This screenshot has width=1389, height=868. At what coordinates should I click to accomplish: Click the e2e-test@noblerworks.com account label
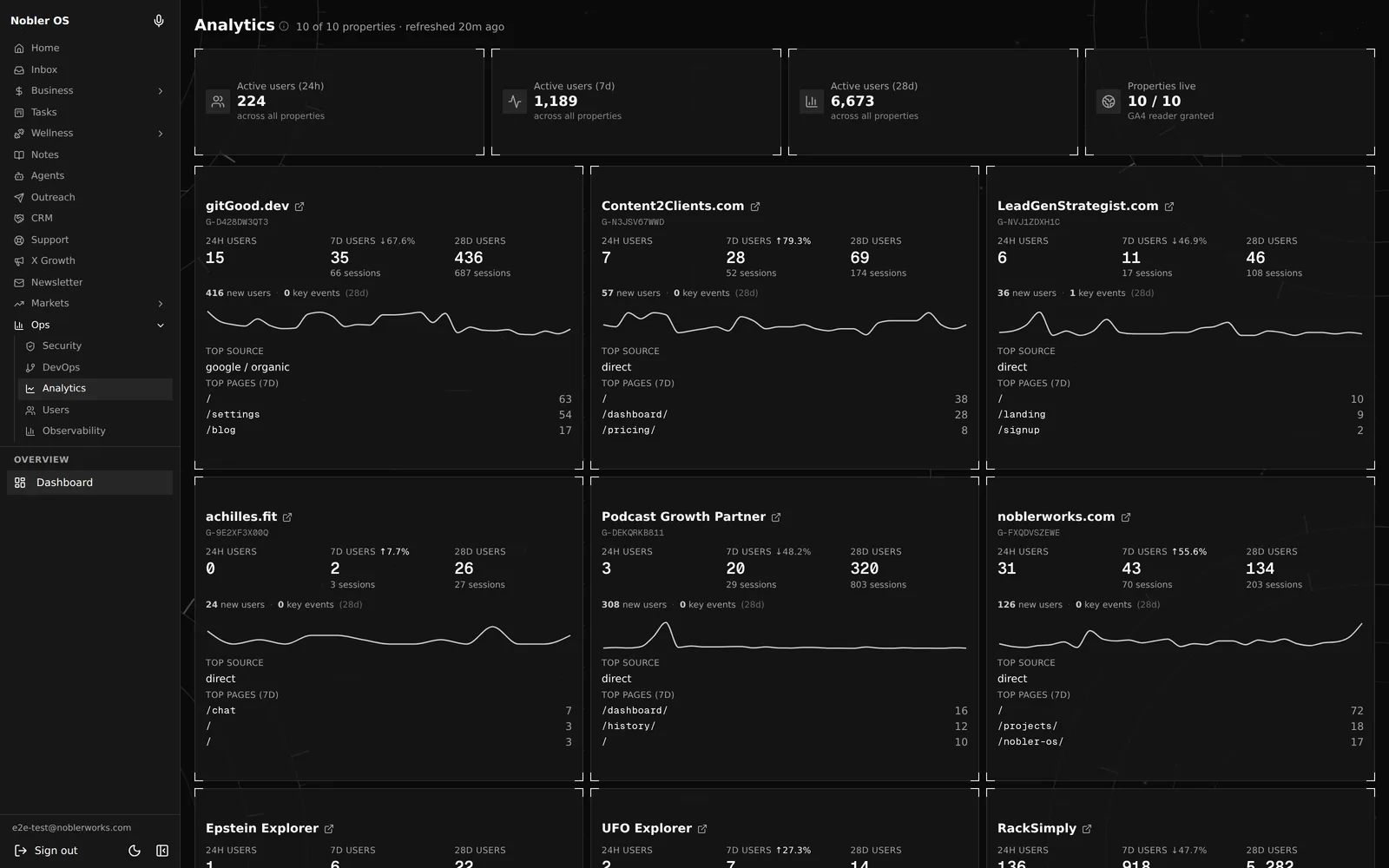click(x=71, y=828)
